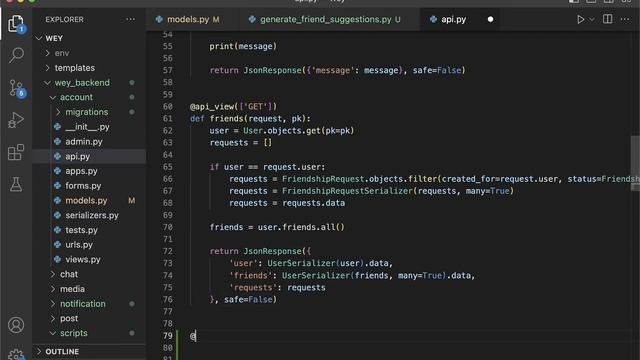The height and width of the screenshot is (360, 640).
Task: Open the Explorer view in activity bar
Action: click(16, 23)
